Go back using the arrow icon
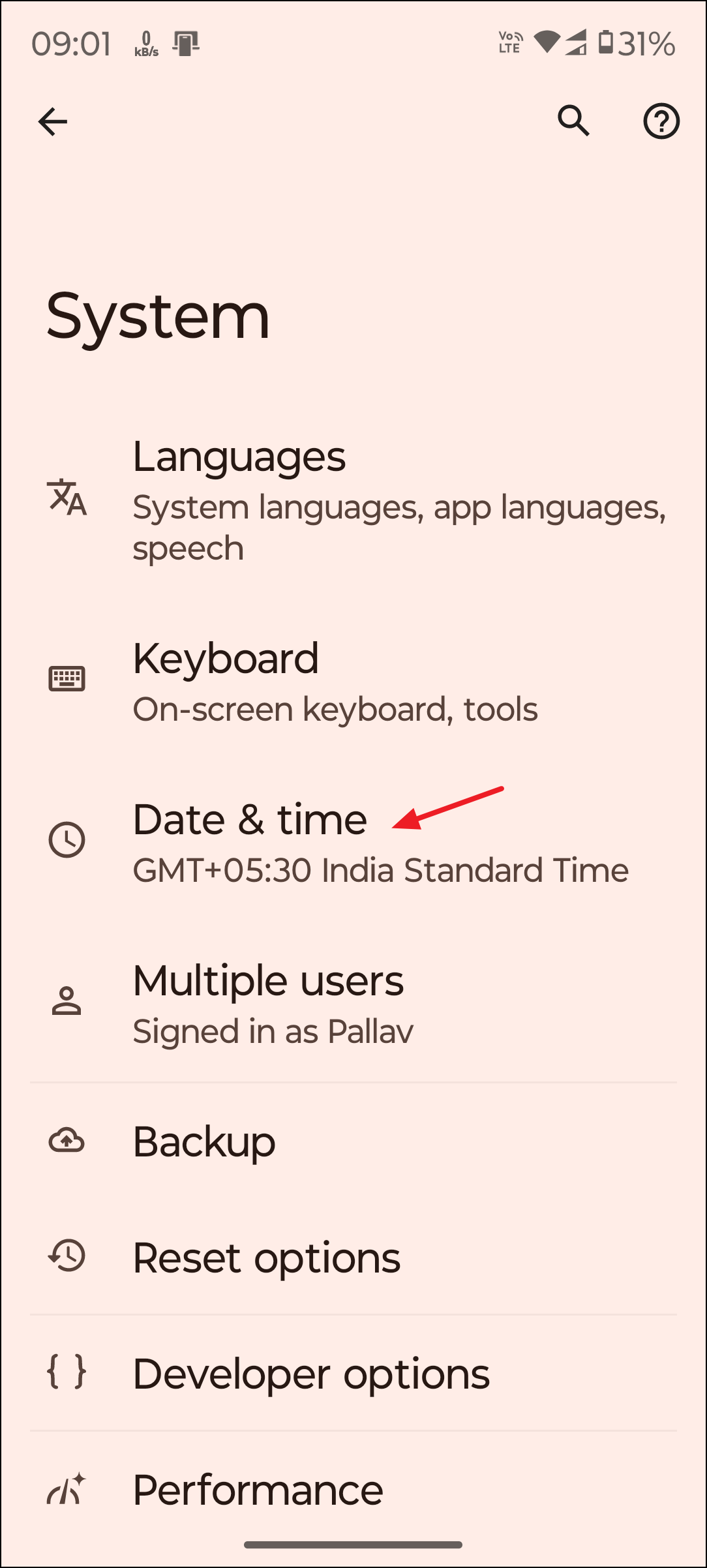This screenshot has width=707, height=1568. 53,121
